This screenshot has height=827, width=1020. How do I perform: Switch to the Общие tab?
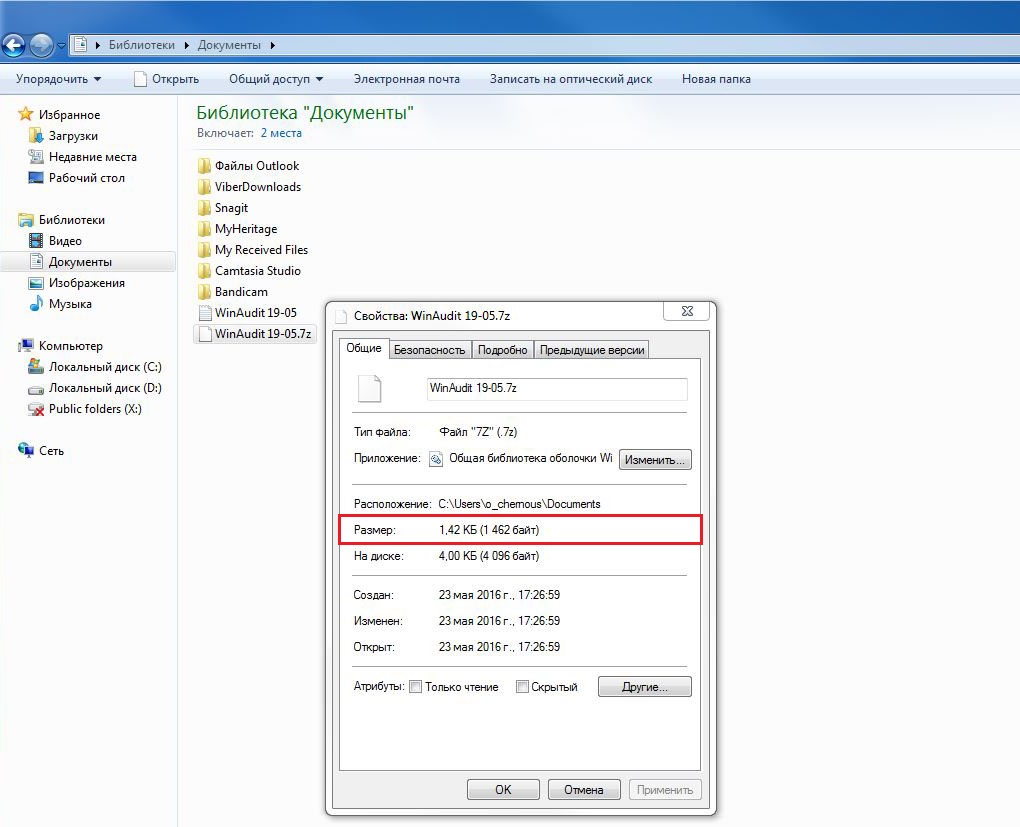[364, 348]
